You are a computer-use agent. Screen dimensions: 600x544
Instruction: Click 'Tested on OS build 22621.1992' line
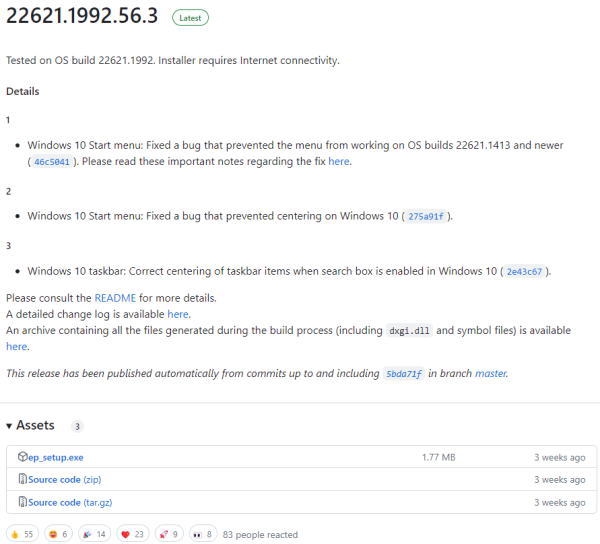click(x=173, y=60)
